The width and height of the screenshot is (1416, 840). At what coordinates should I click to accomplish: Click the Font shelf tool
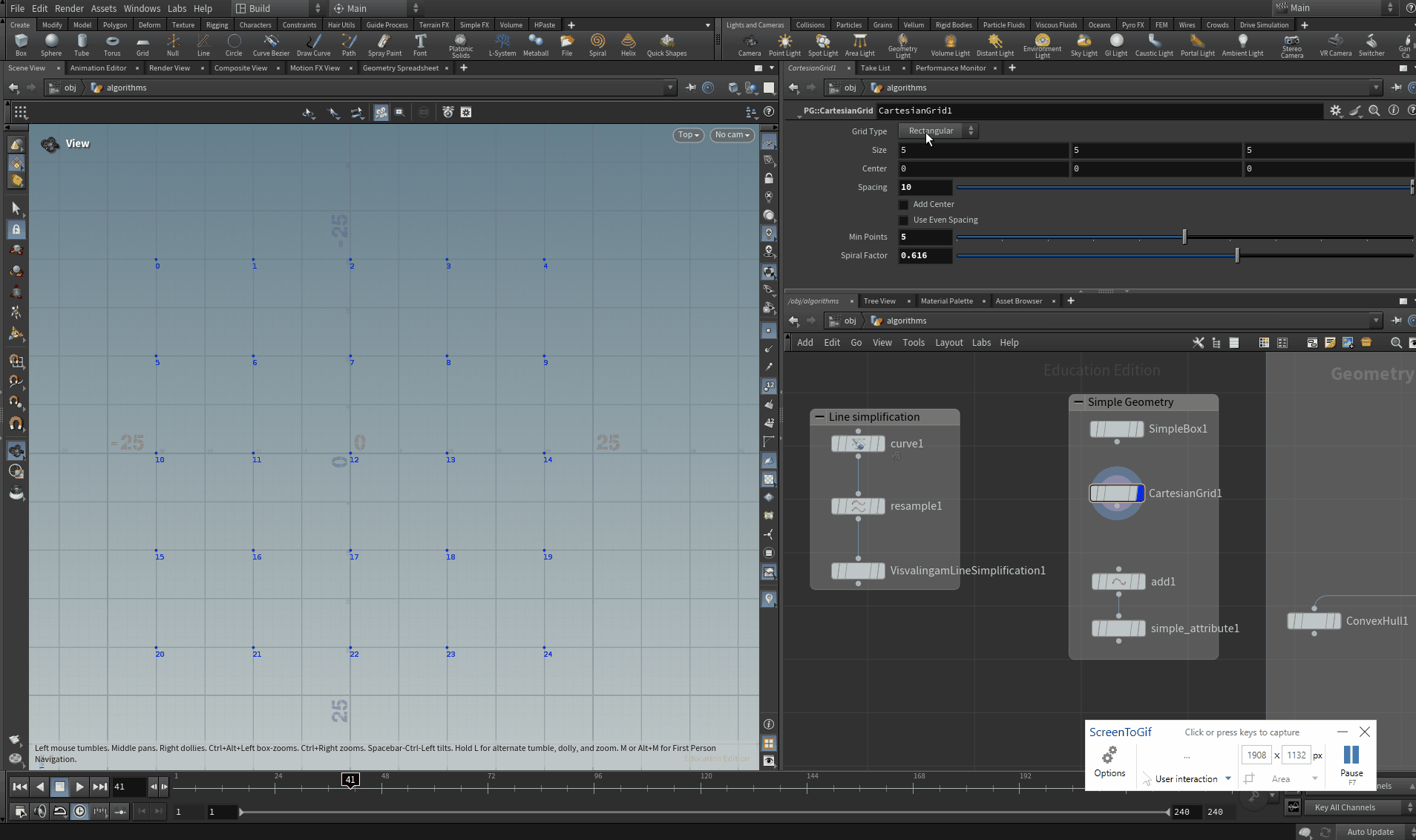tap(420, 45)
